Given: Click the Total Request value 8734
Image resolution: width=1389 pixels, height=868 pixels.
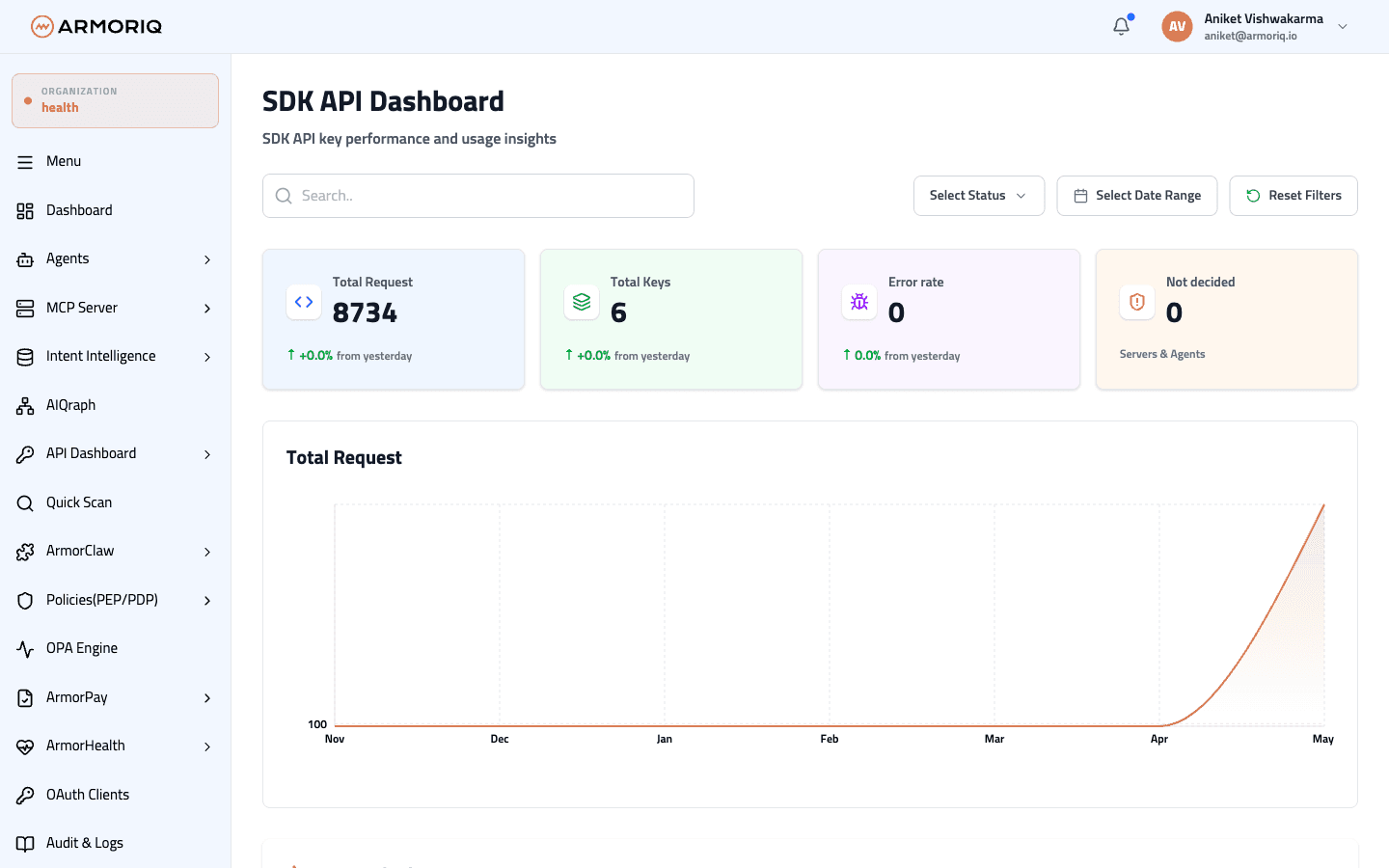Looking at the screenshot, I should pos(365,312).
